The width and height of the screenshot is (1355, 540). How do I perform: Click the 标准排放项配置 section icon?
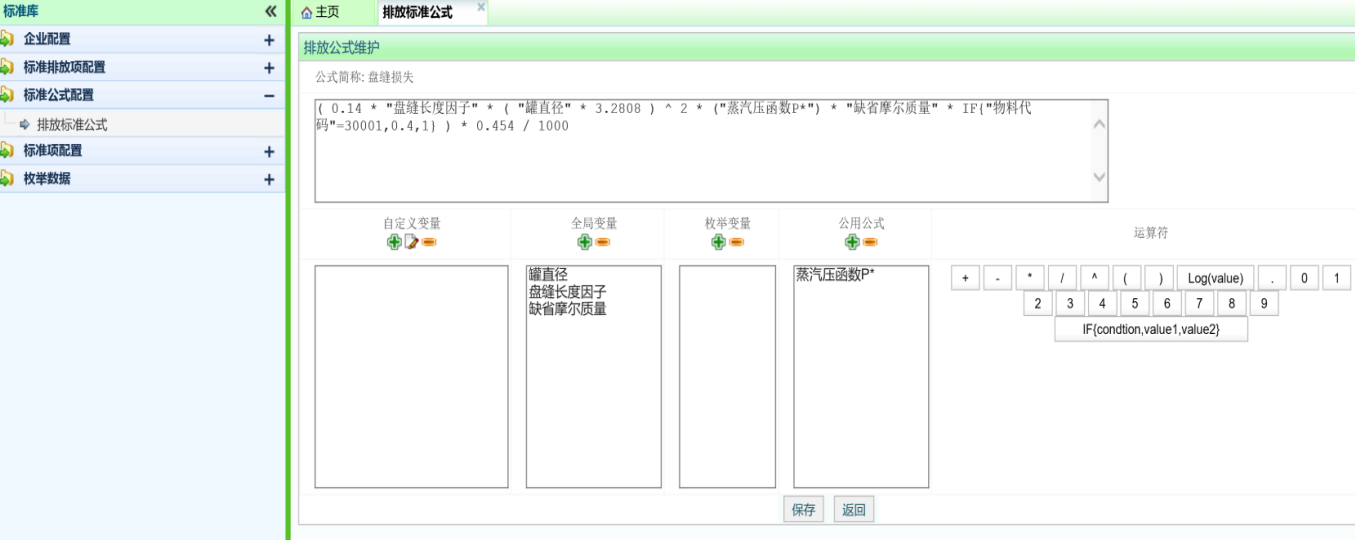click(x=7, y=67)
